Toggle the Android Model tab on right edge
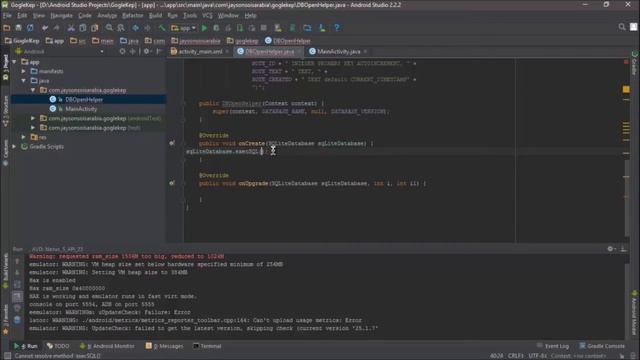 [634, 312]
